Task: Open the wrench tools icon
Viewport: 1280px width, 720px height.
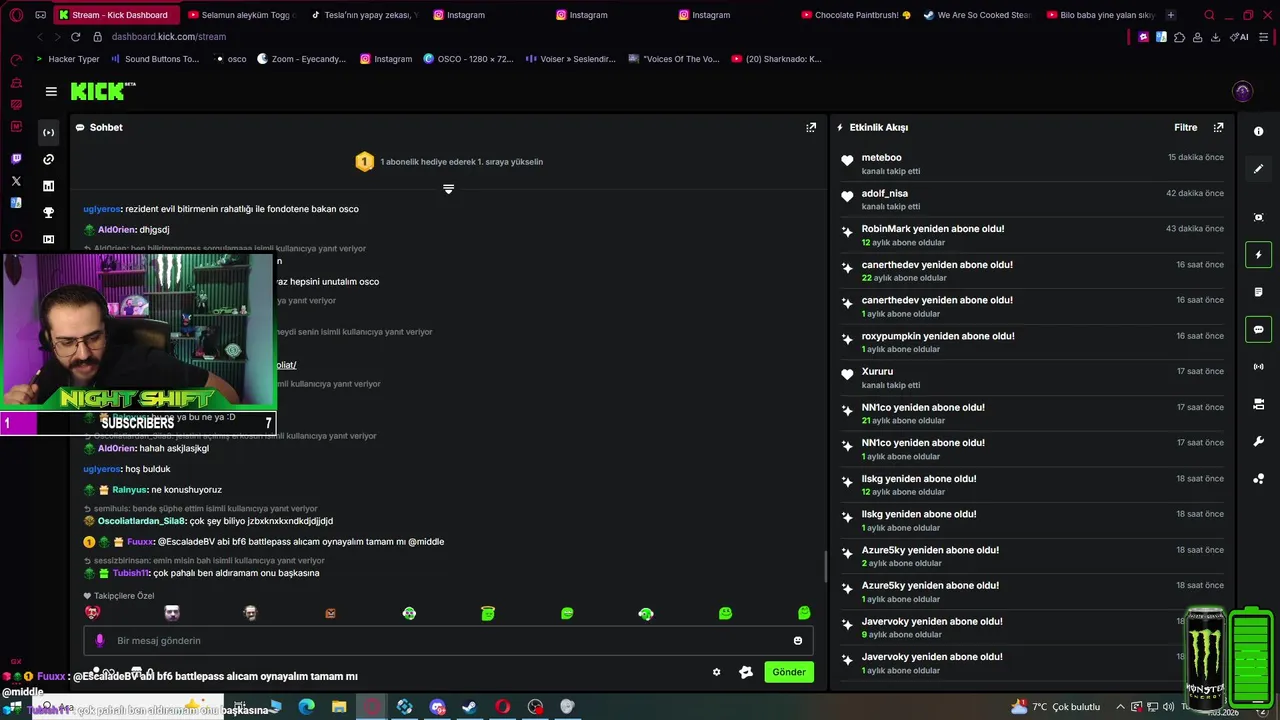Action: (x=1258, y=441)
